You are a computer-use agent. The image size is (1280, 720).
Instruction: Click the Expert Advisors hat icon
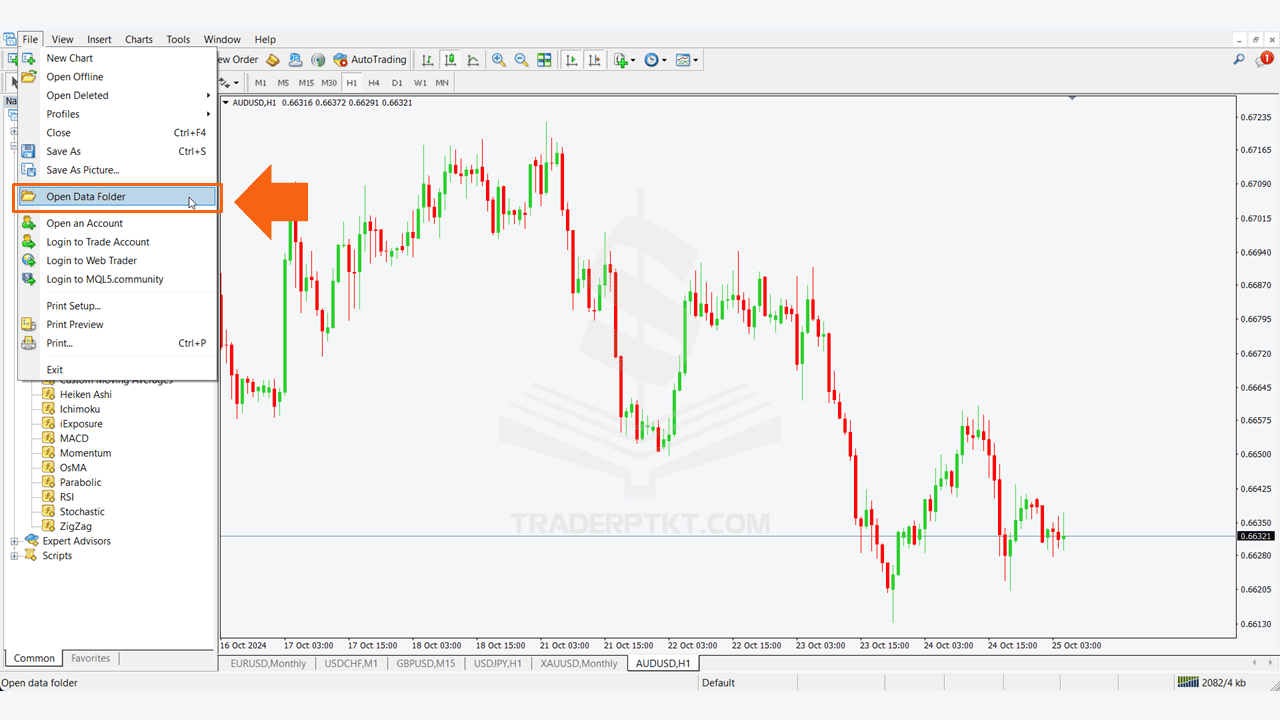point(32,541)
